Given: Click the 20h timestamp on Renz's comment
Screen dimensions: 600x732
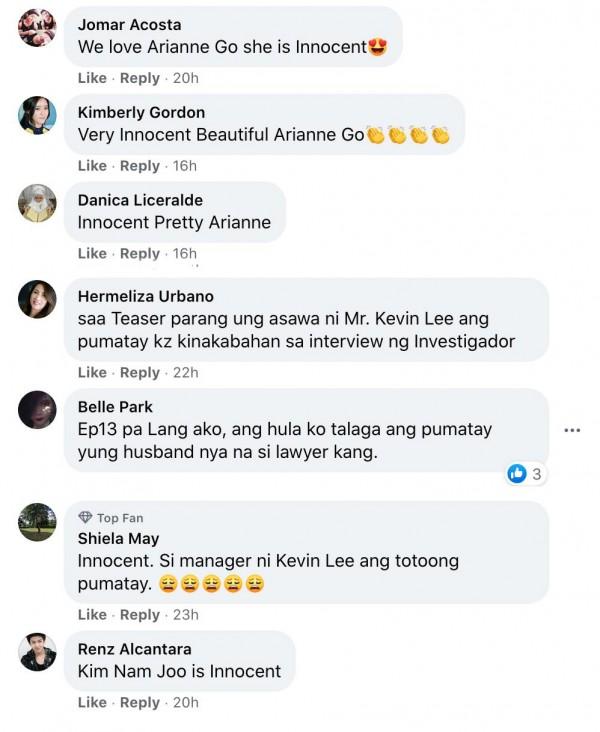Looking at the screenshot, I should (x=186, y=703).
